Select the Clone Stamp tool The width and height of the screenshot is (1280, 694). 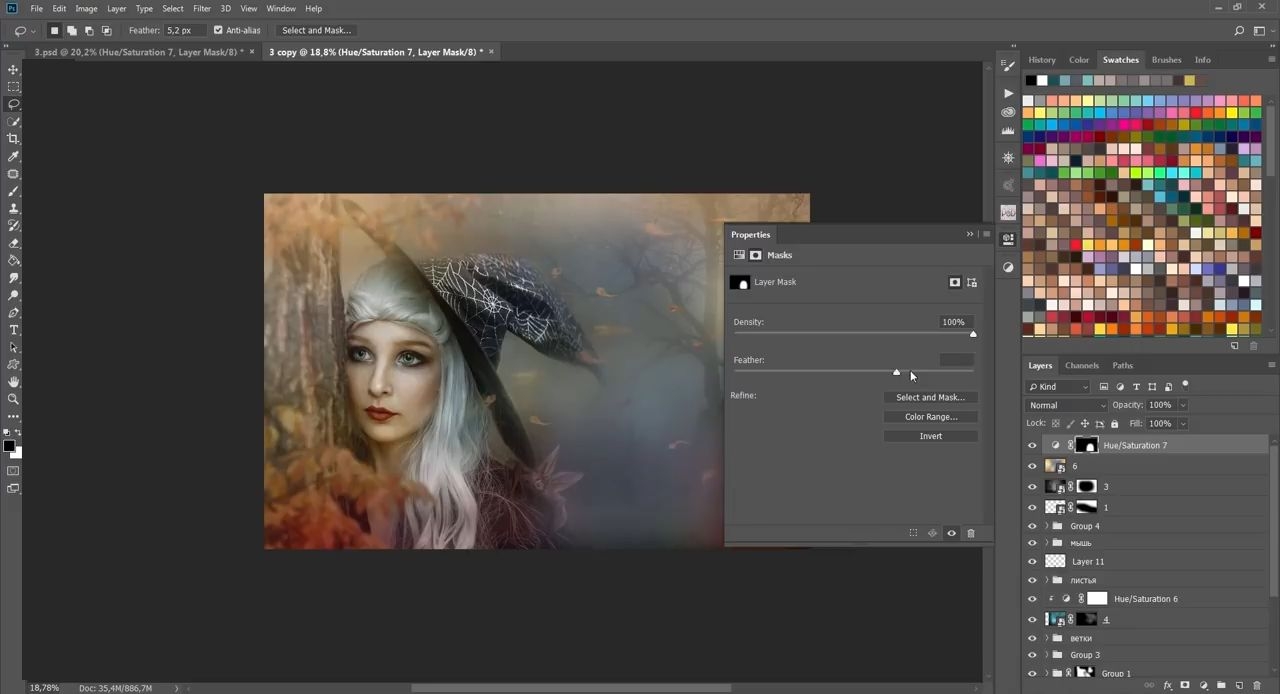[13, 208]
